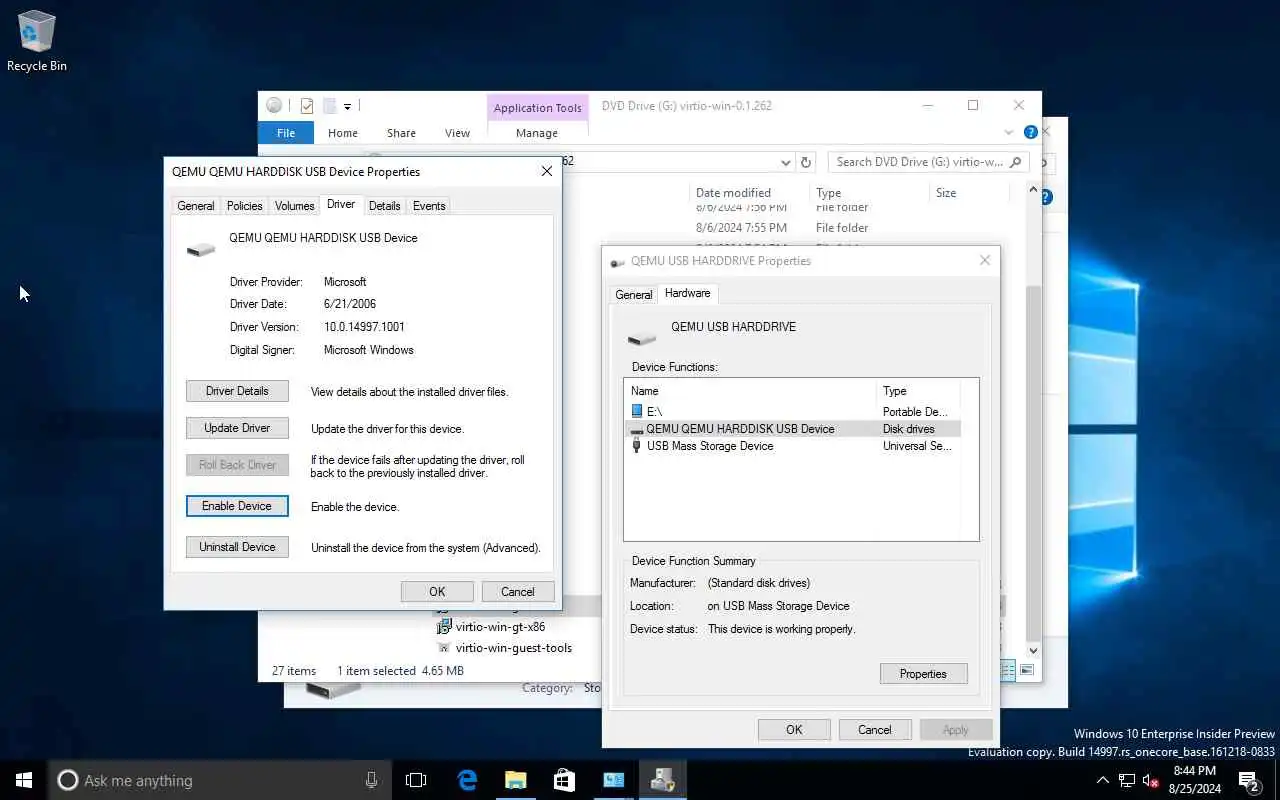Screen dimensions: 1280x800
Task: Cancel the USB HARDDRIVE Properties dialog
Action: (x=875, y=730)
